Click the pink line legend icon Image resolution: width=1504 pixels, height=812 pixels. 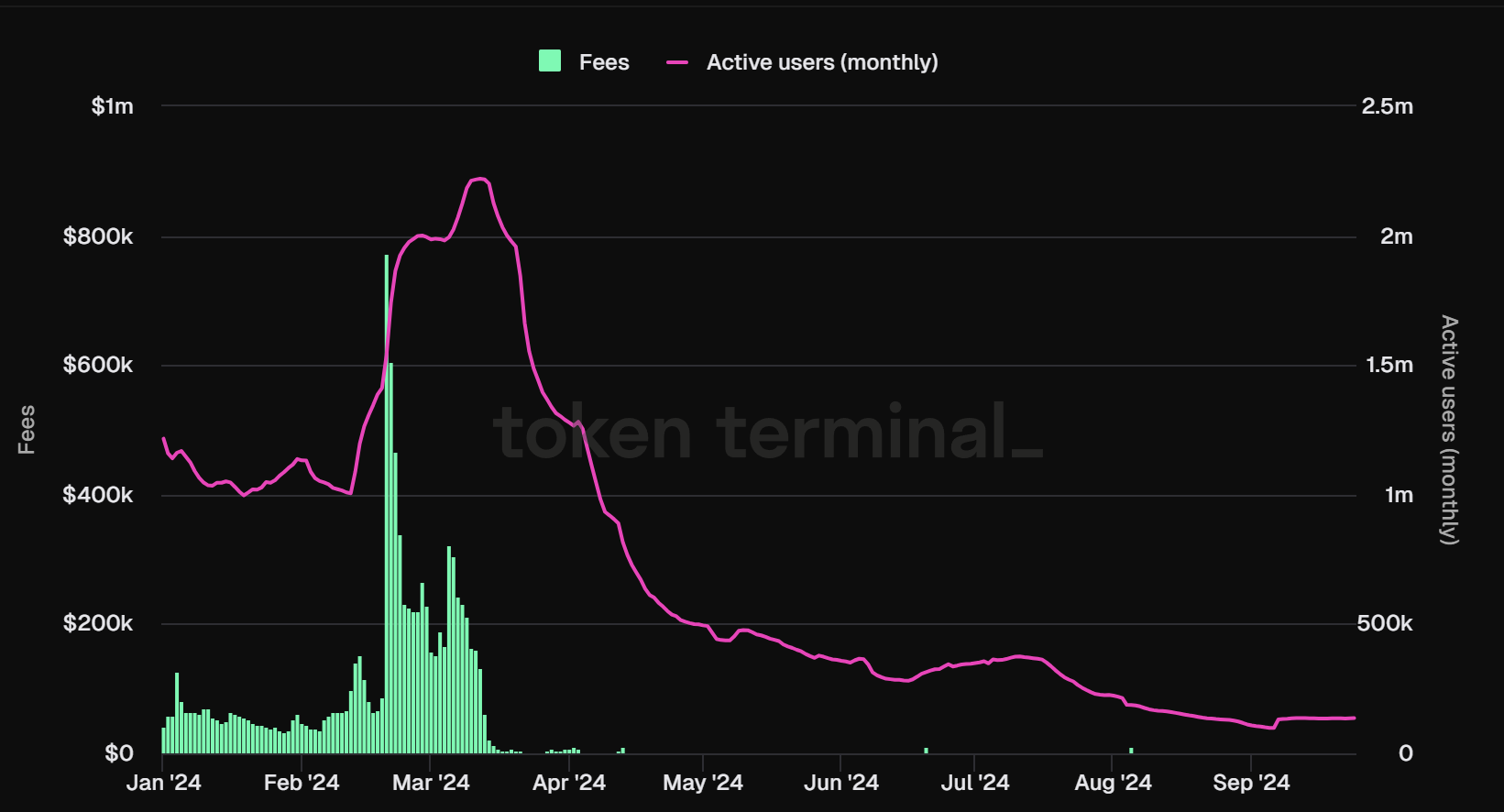click(x=677, y=62)
